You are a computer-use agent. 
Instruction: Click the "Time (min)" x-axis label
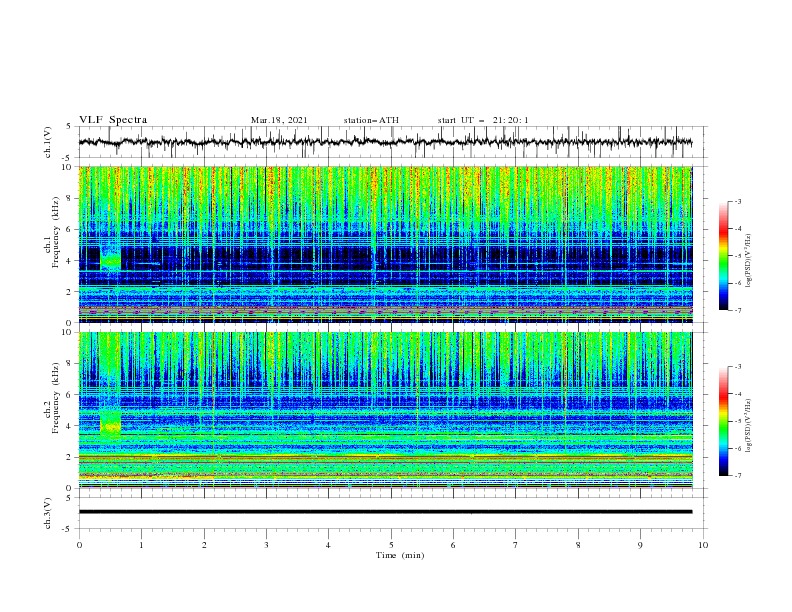point(400,555)
